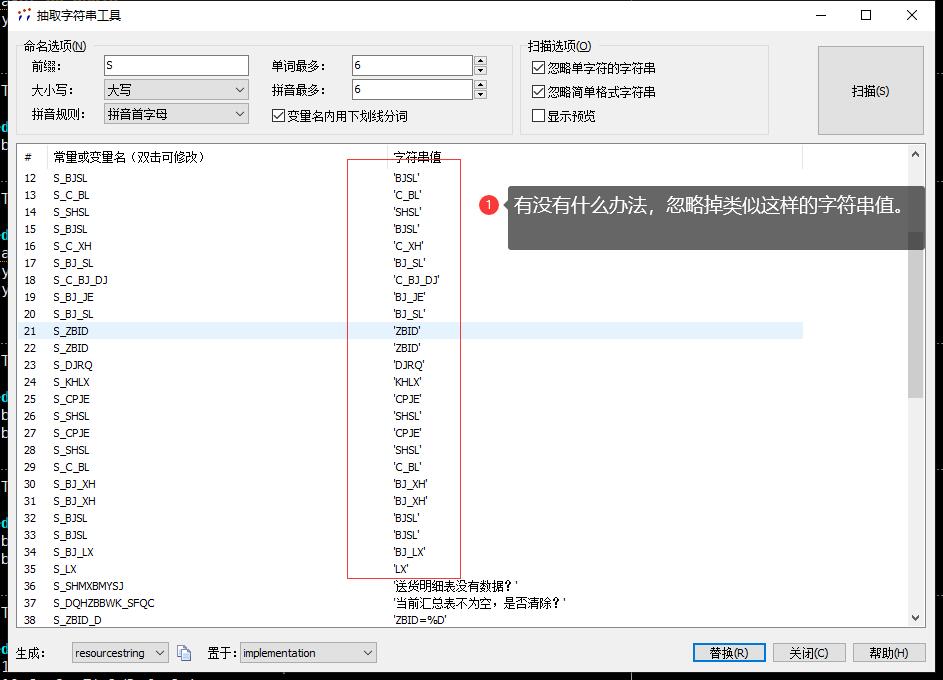Decrease 拼音最多 value with down arrow

point(480,94)
